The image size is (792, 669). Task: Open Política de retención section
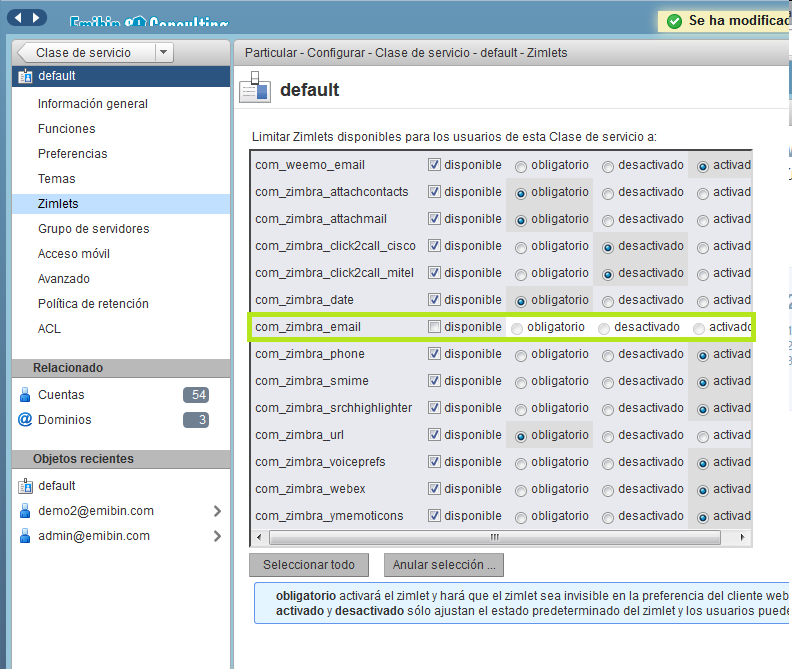tap(93, 304)
